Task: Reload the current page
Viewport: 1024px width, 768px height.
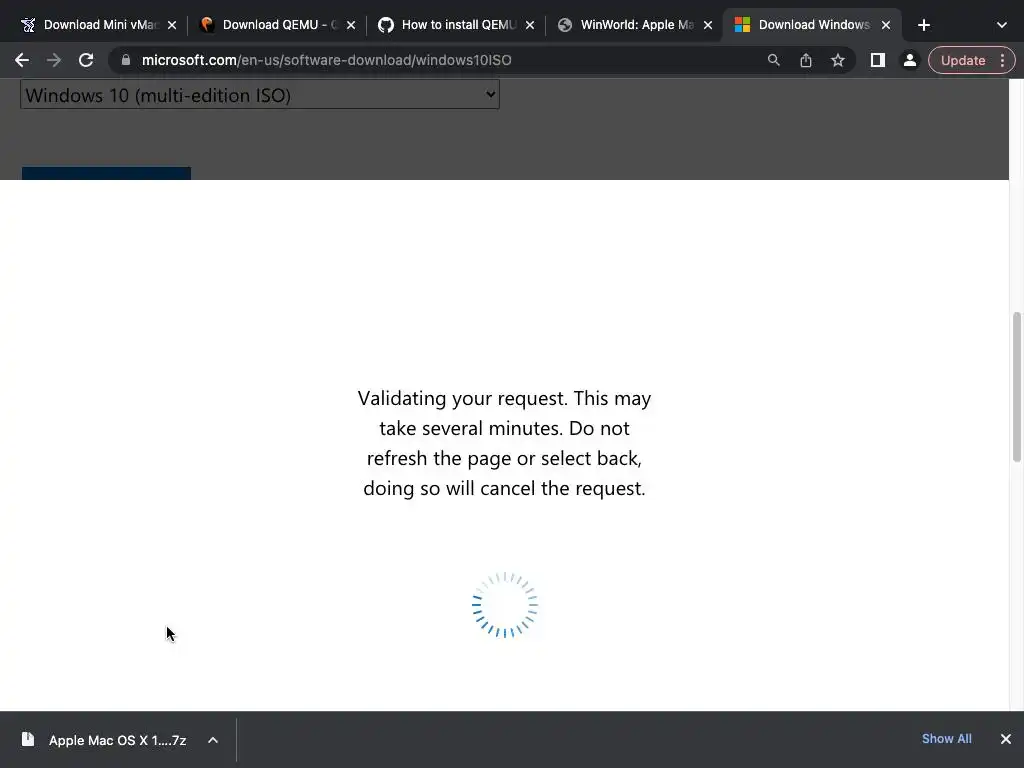Action: tap(86, 60)
